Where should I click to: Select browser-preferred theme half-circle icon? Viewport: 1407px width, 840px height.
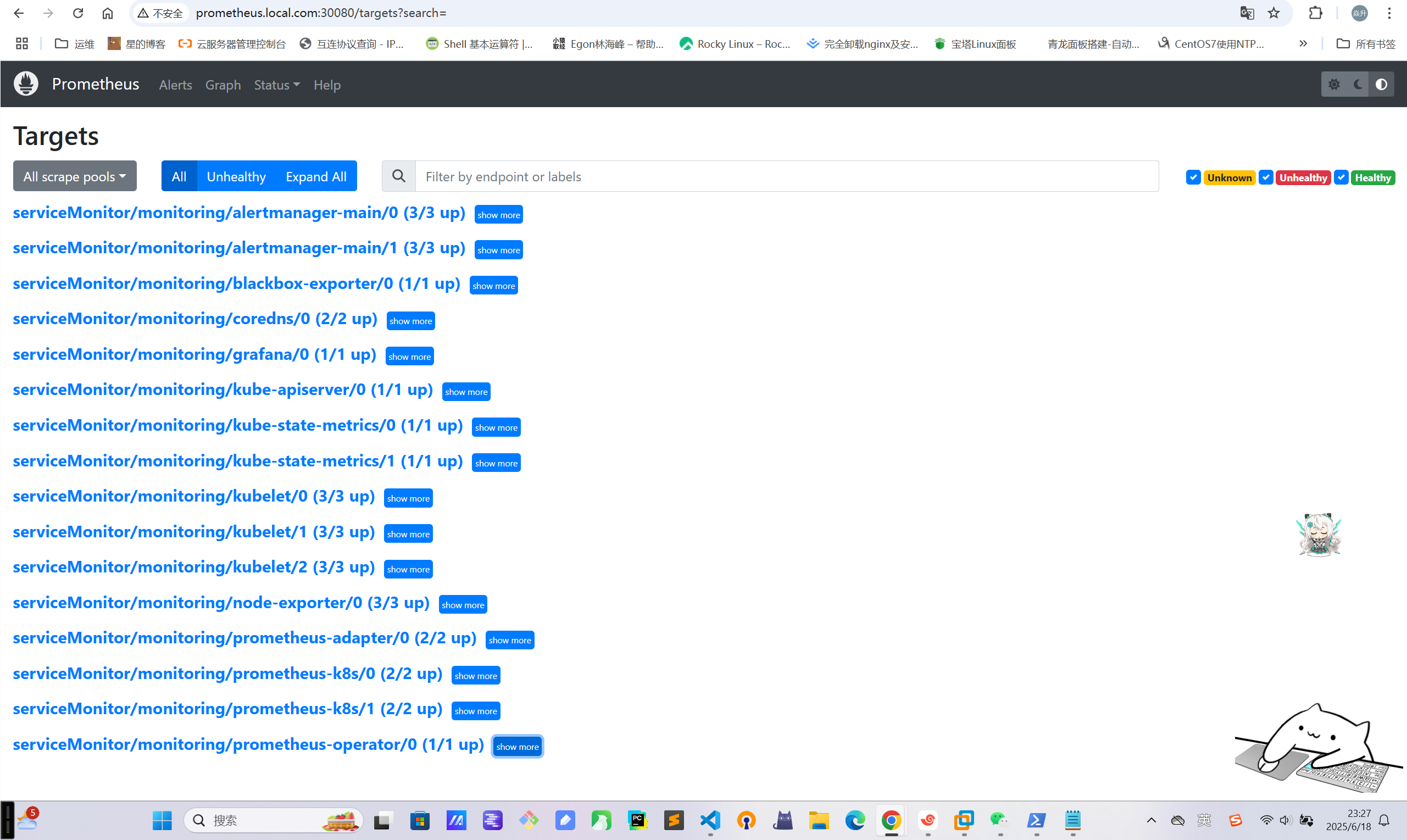click(1382, 85)
